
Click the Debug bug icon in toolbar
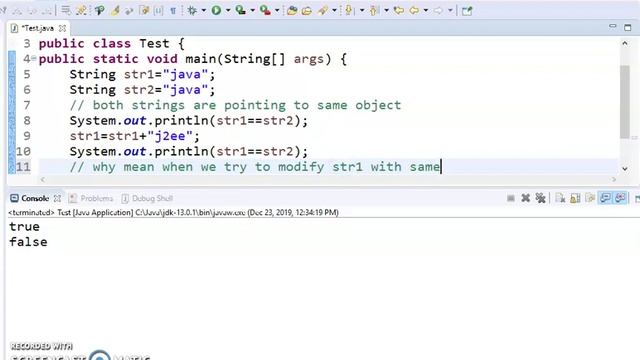point(192,10)
